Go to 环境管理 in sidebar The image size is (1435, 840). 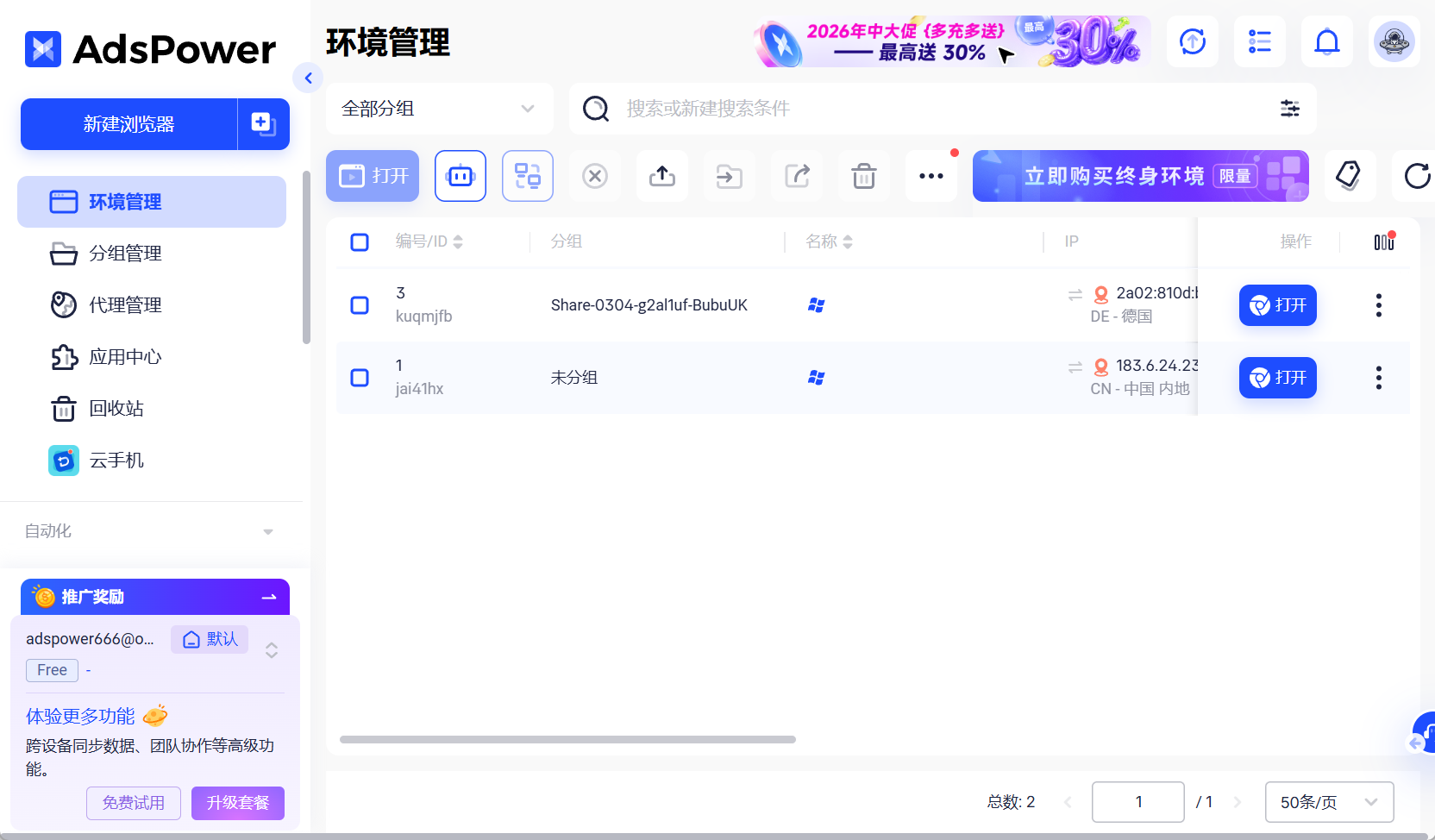152,202
